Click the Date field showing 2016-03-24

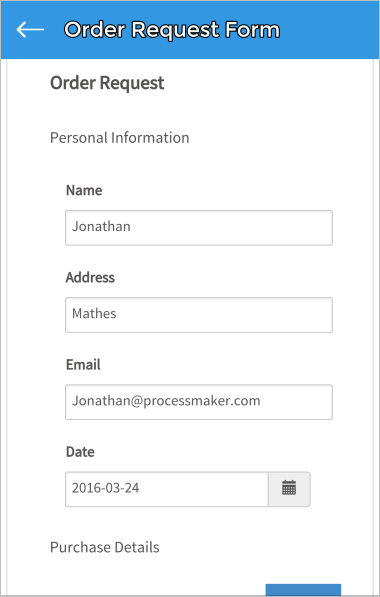click(x=167, y=489)
